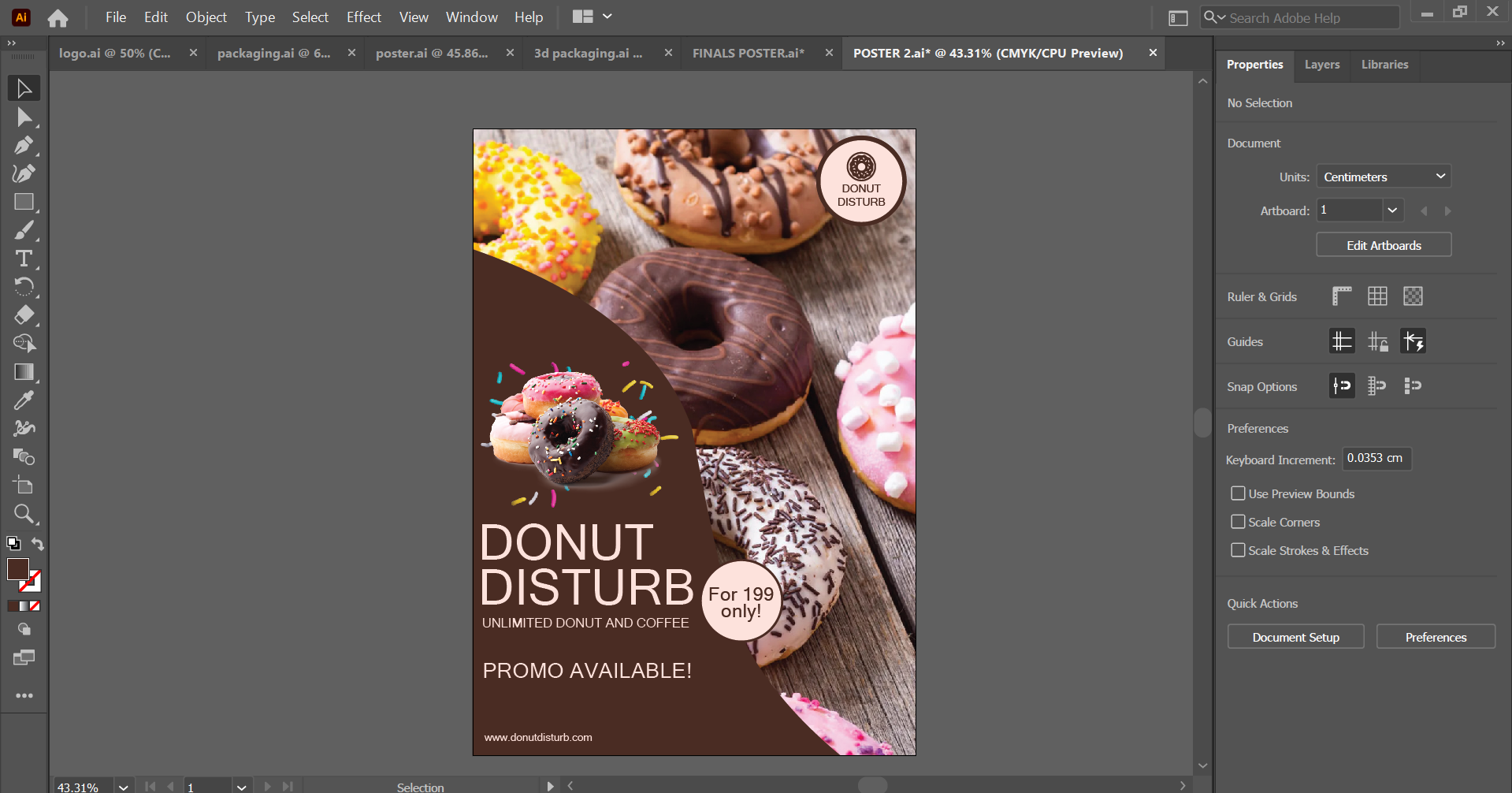Click the Search Adobe Help field
Viewport: 1512px width, 793px height.
(1300, 17)
